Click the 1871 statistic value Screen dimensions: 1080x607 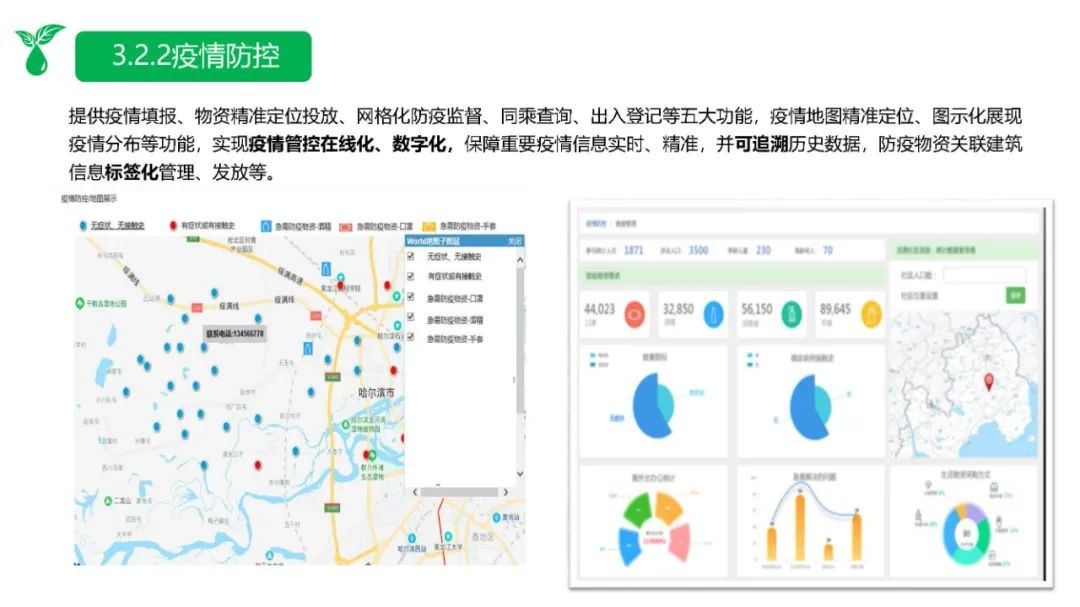pos(634,250)
